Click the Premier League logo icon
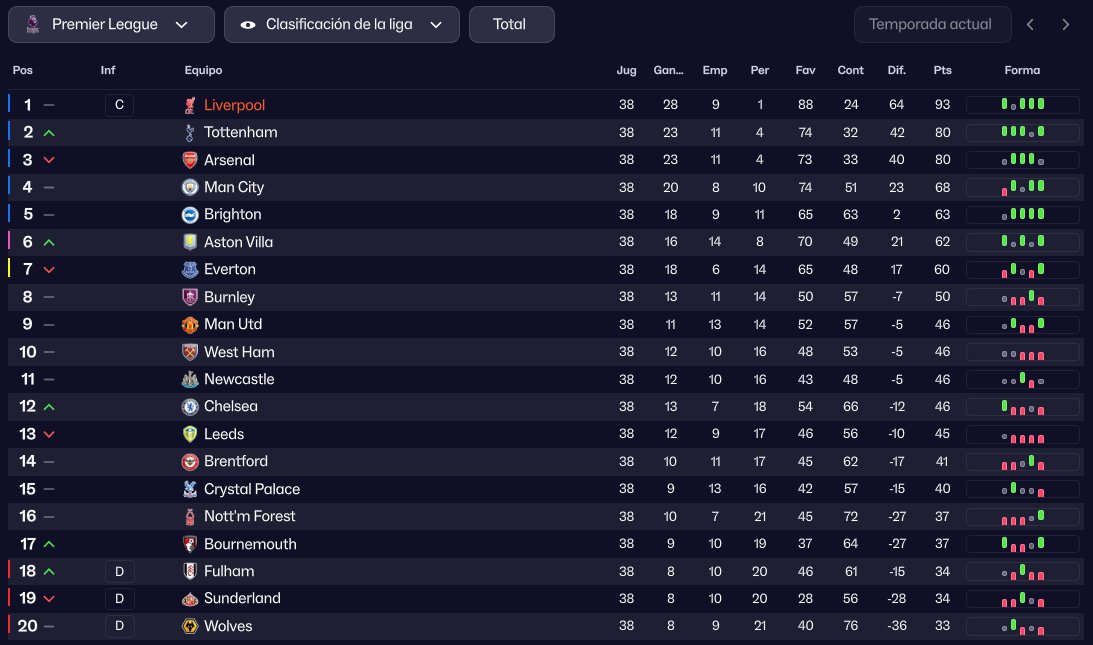Screen dimensions: 1093x645 (32, 24)
